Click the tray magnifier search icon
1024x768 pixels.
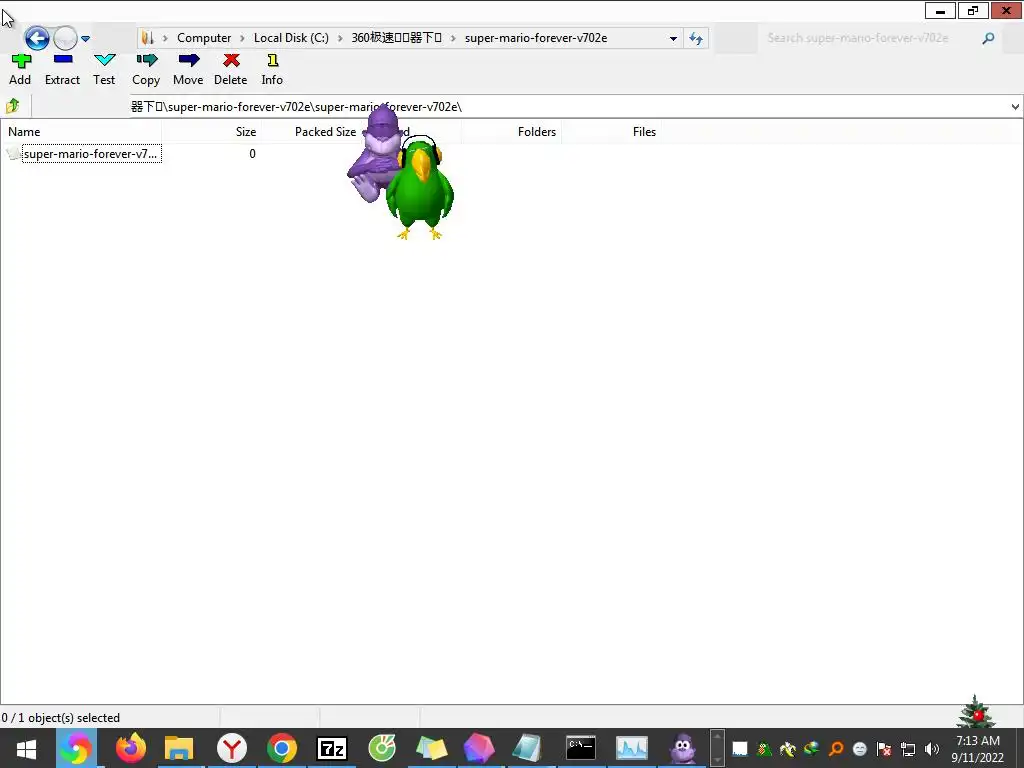pos(836,748)
